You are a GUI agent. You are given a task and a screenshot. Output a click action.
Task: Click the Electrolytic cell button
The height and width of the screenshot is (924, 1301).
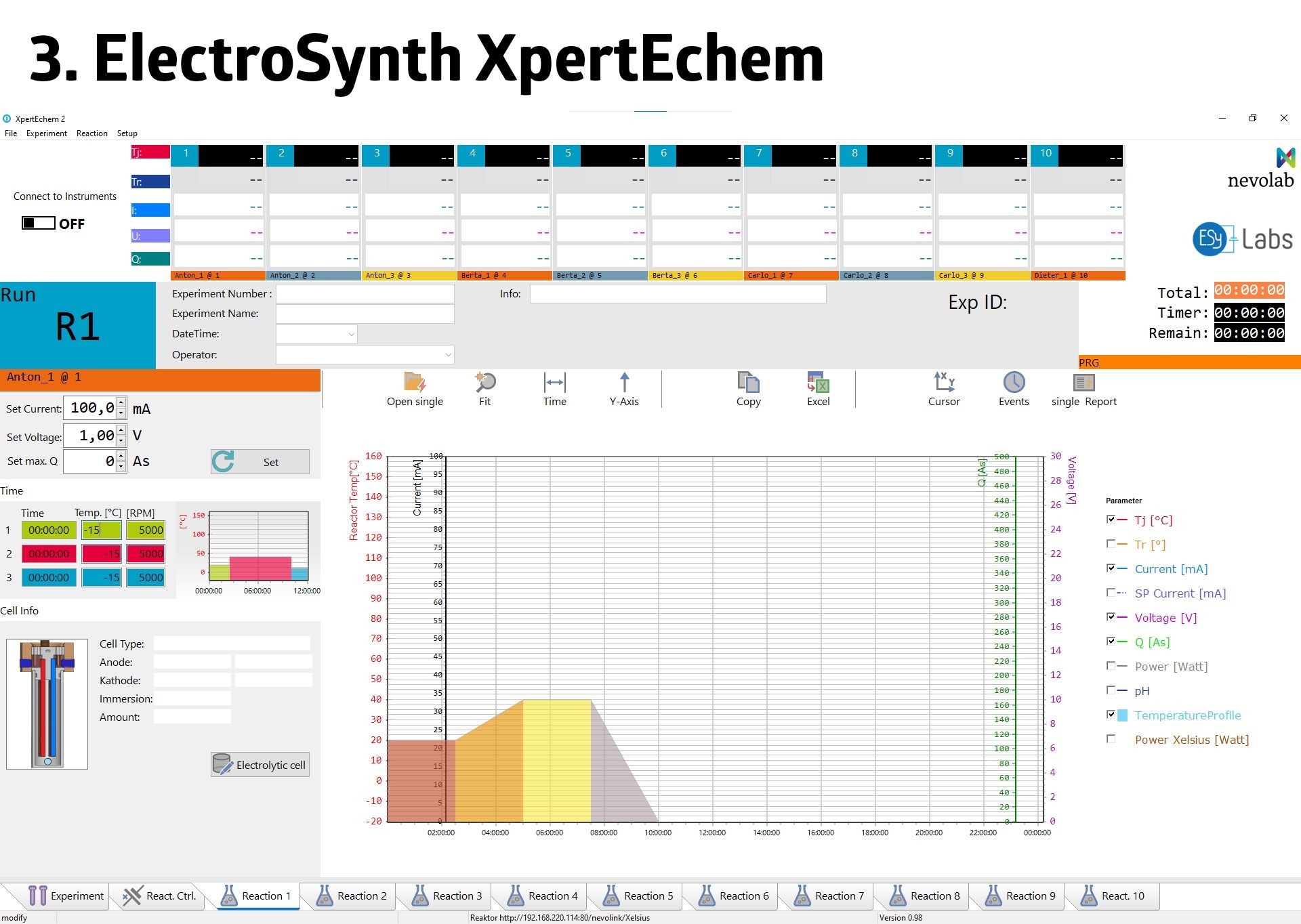260,765
